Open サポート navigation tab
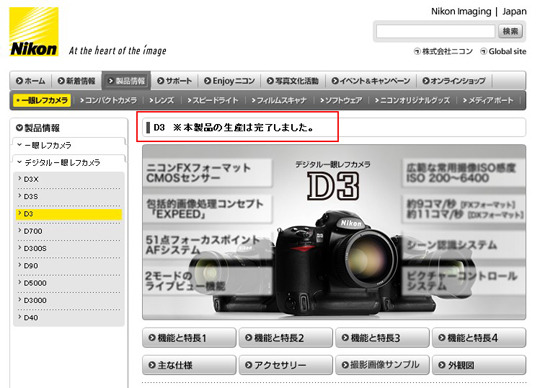The height and width of the screenshot is (388, 540). point(174,81)
